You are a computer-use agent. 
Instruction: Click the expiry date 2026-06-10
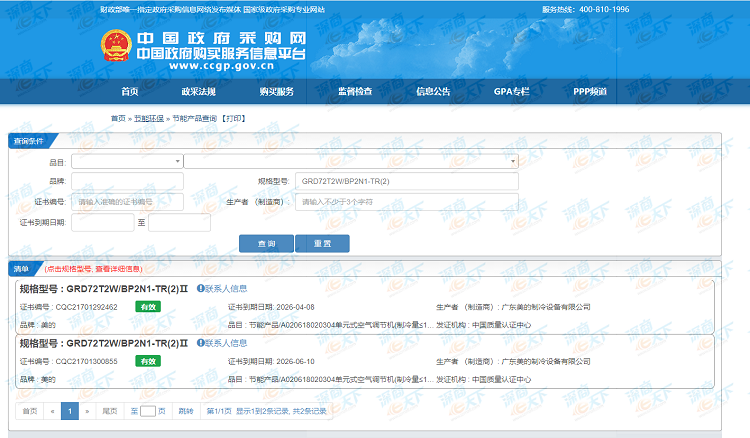pos(296,361)
